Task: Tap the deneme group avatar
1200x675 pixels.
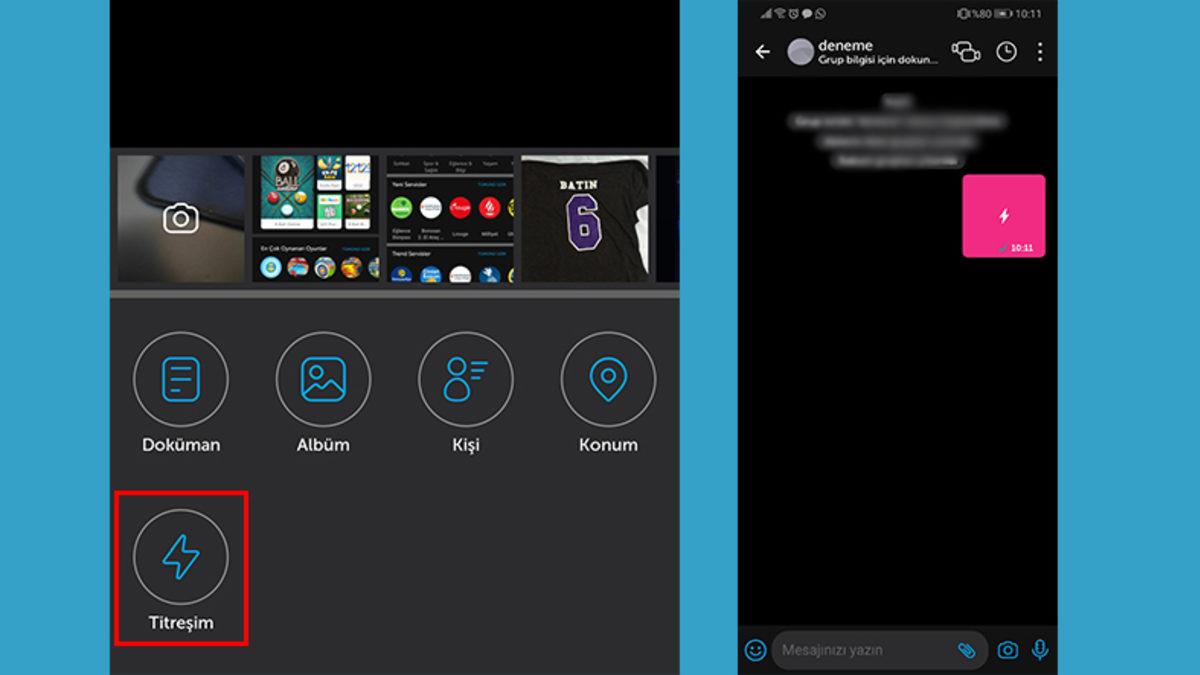Action: [x=800, y=52]
